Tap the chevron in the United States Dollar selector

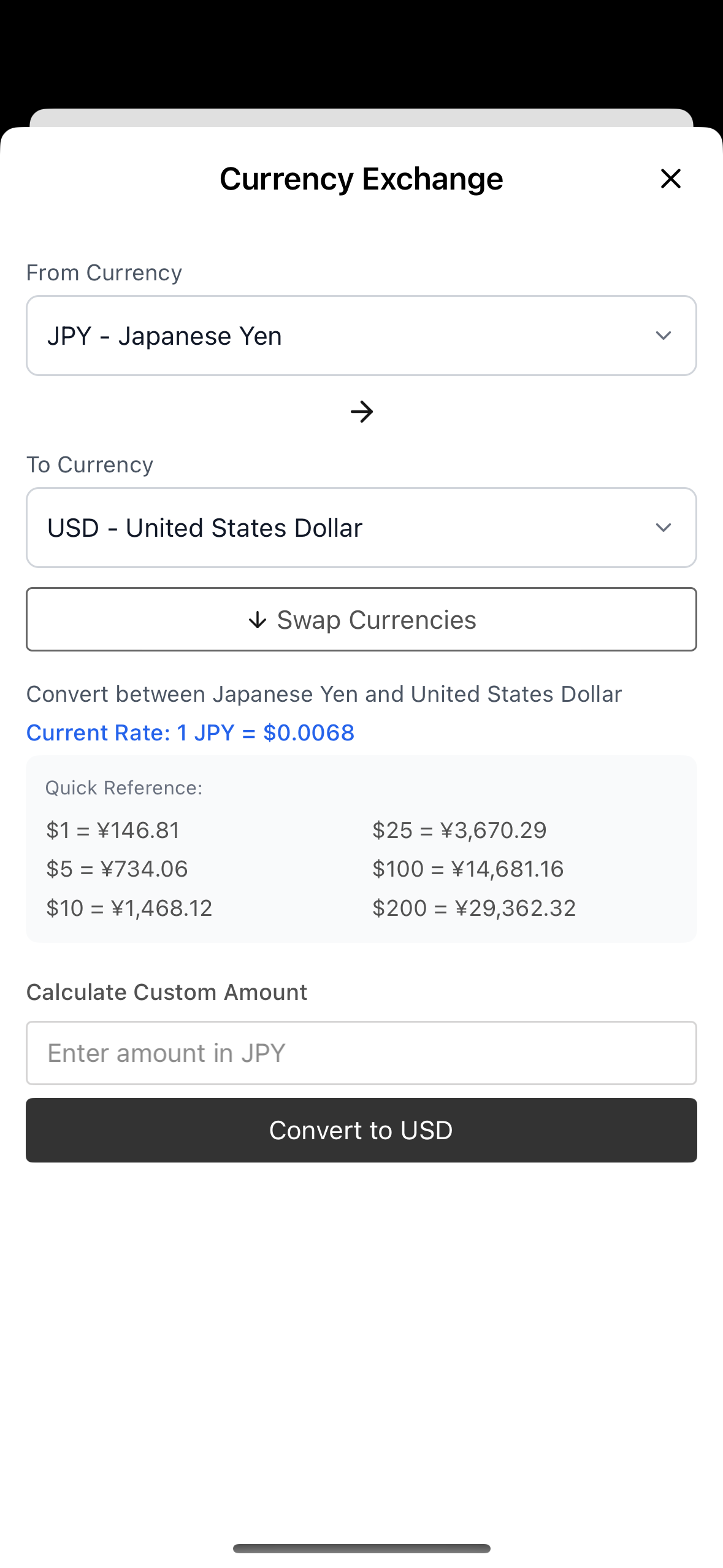(663, 528)
